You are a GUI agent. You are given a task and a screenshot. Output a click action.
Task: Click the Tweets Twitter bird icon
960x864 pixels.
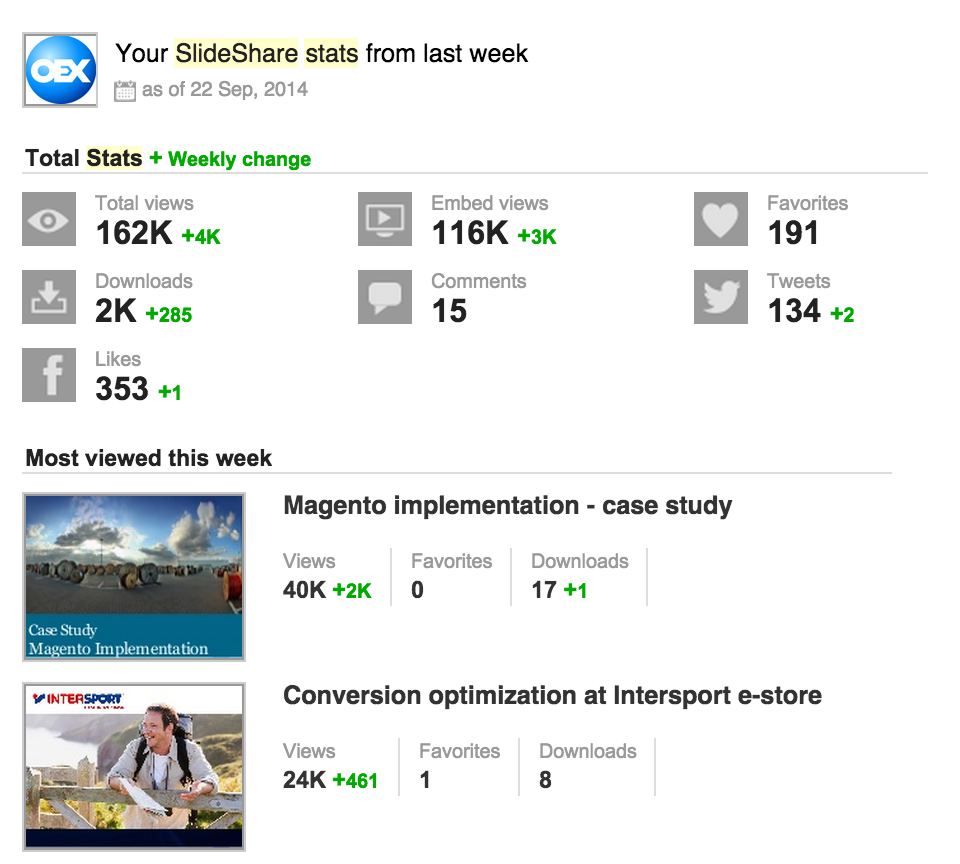pos(721,297)
